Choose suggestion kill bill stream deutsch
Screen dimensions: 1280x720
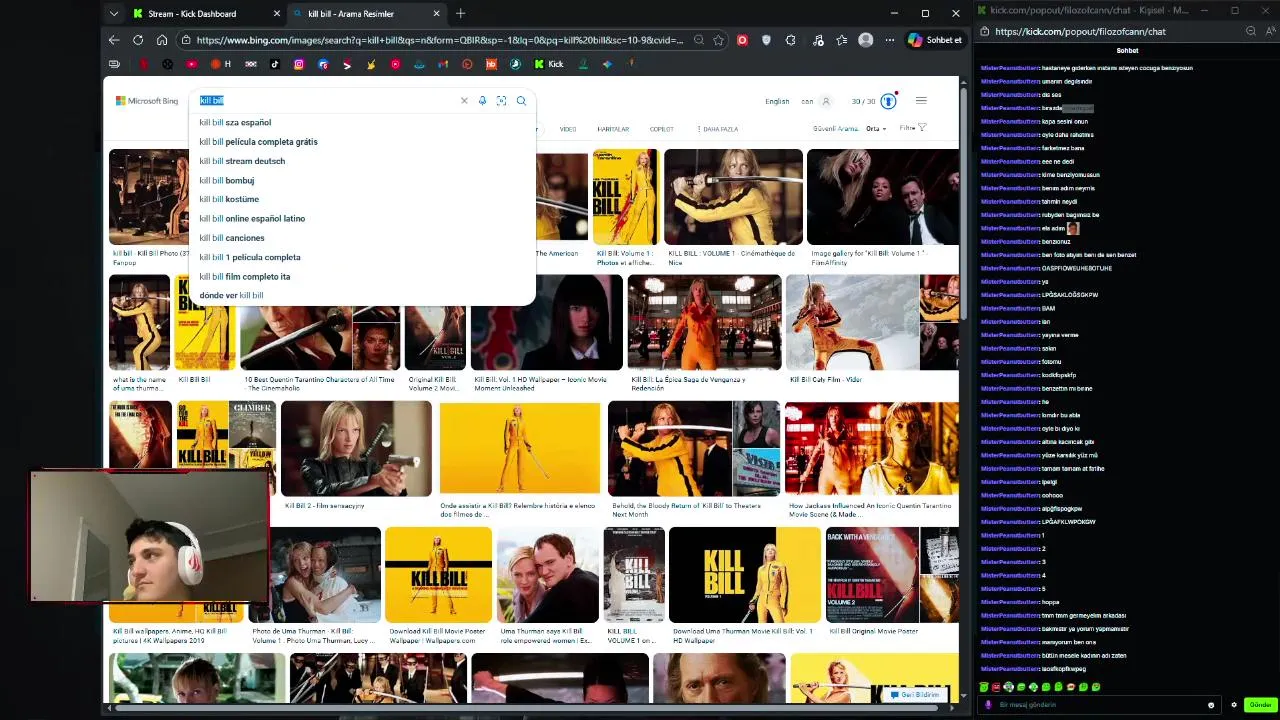pyautogui.click(x=362, y=161)
